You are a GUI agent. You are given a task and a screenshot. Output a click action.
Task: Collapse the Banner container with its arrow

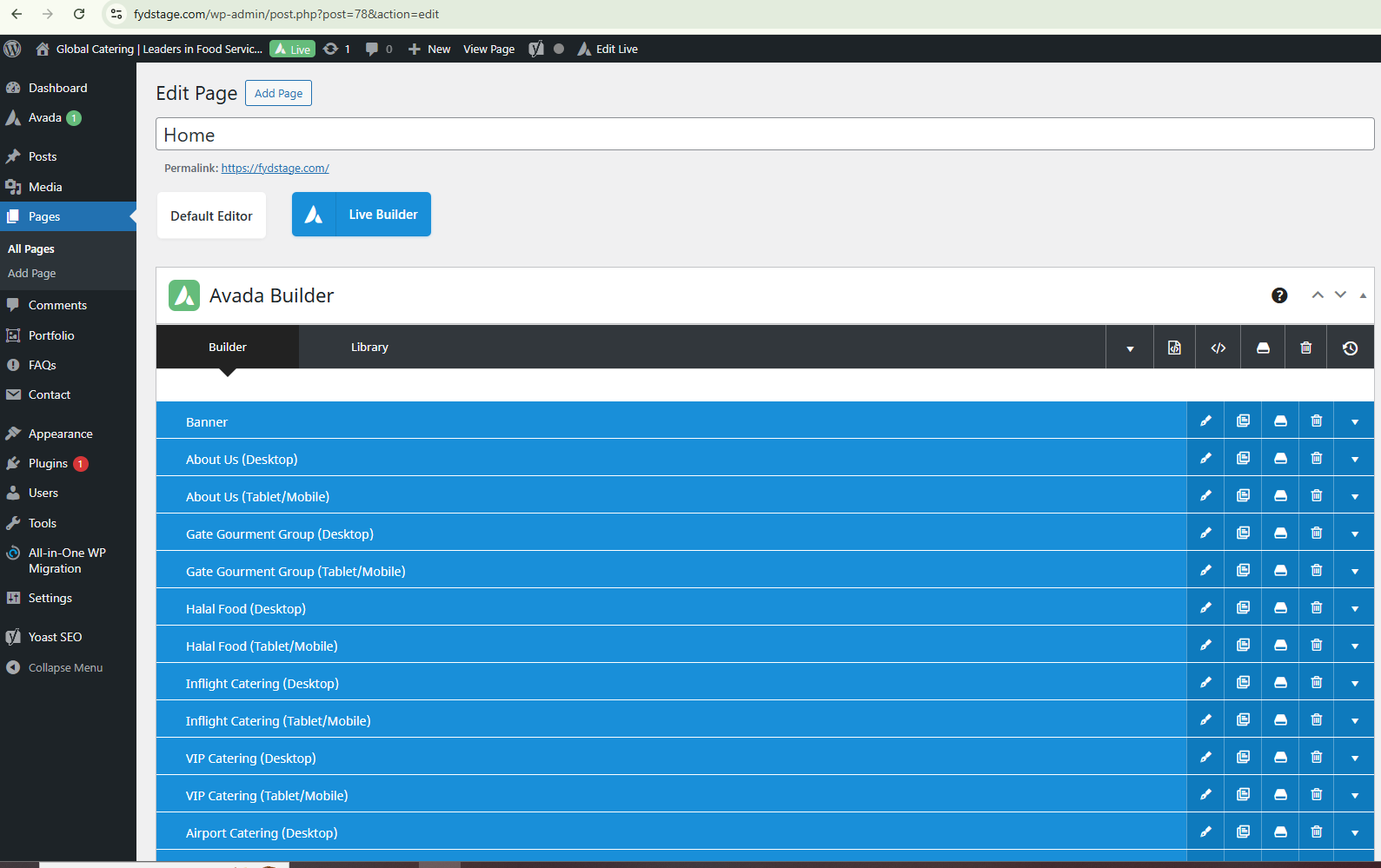coord(1355,422)
